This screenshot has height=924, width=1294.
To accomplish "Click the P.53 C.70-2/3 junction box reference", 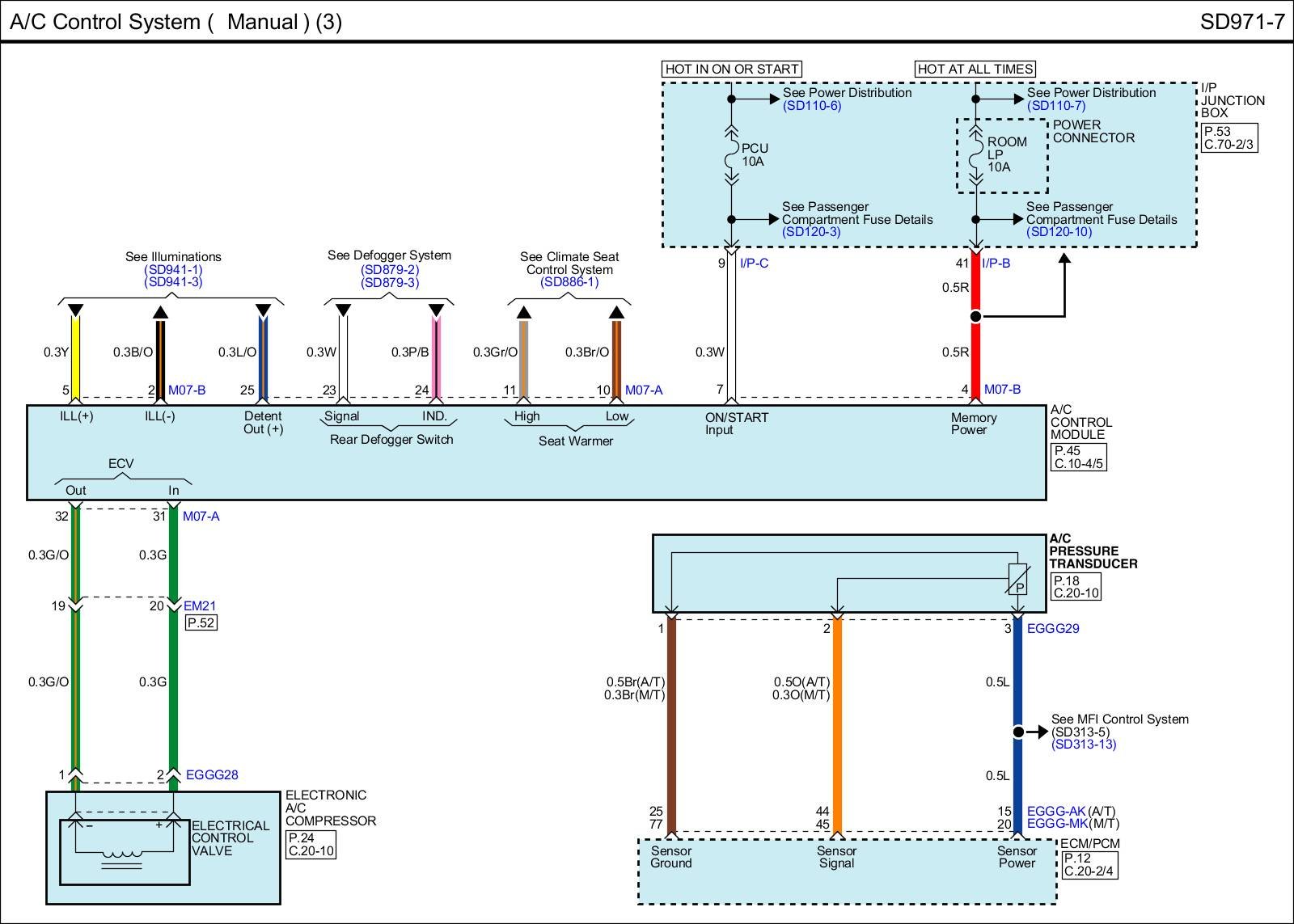I will click(1228, 138).
